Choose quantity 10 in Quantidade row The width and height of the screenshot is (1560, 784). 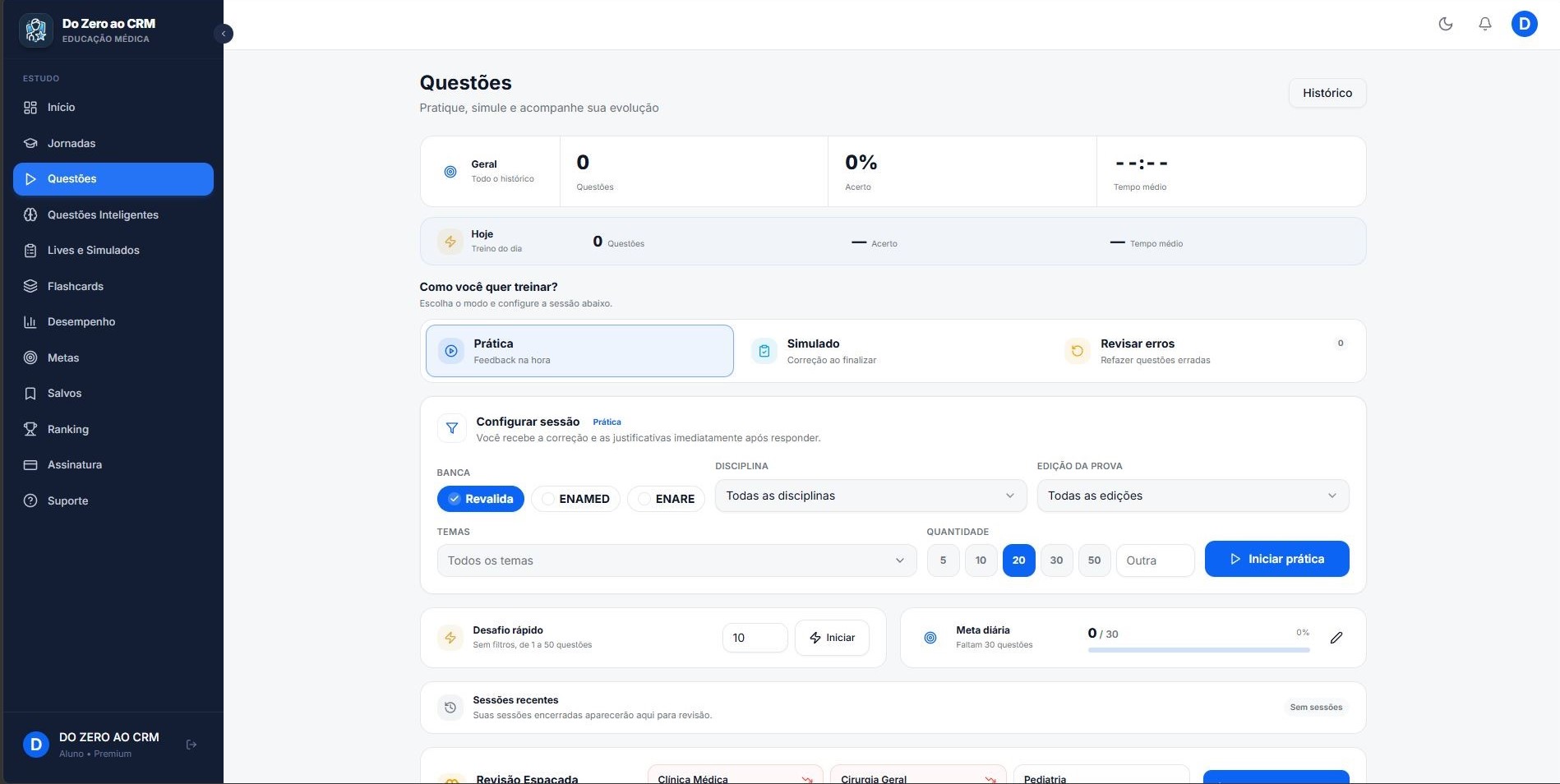click(x=981, y=560)
